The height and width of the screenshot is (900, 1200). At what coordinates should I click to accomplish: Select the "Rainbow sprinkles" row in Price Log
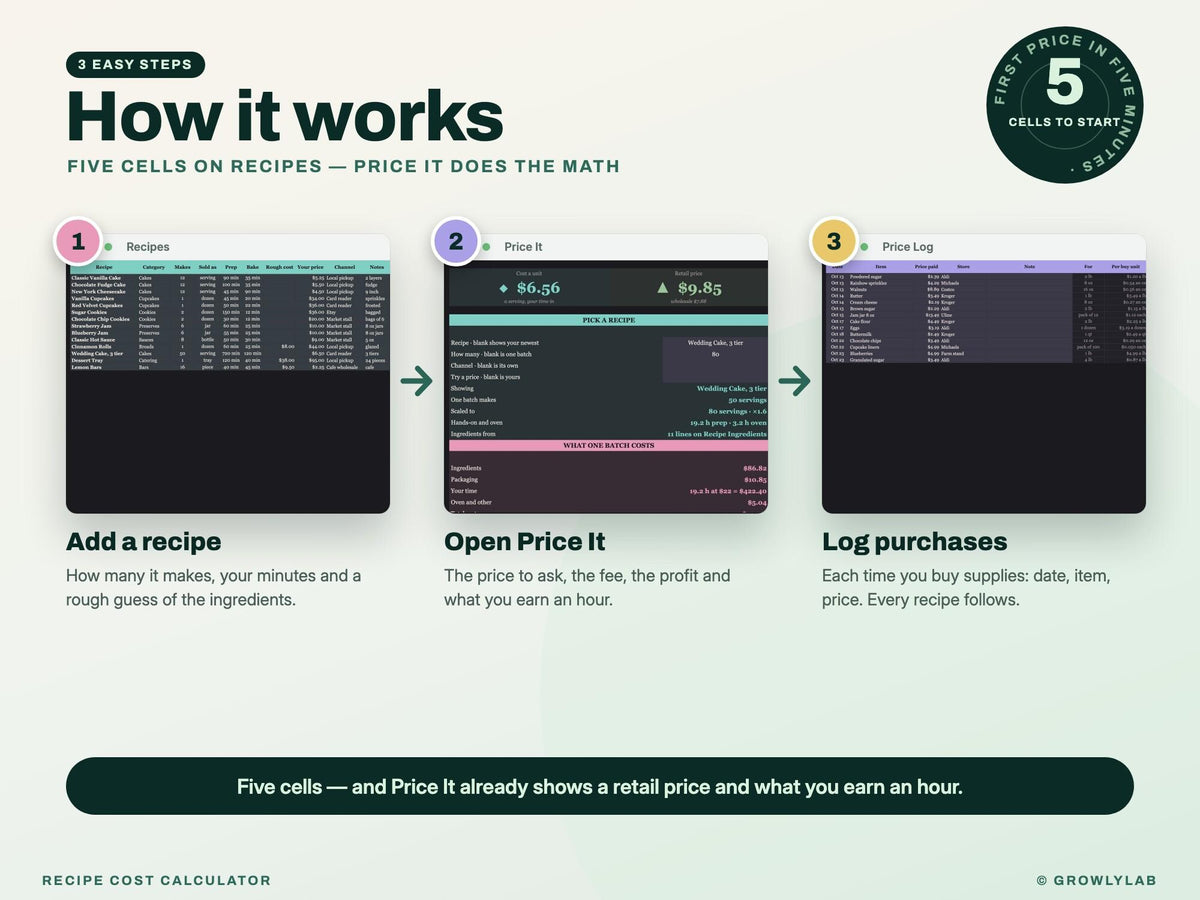tap(984, 283)
